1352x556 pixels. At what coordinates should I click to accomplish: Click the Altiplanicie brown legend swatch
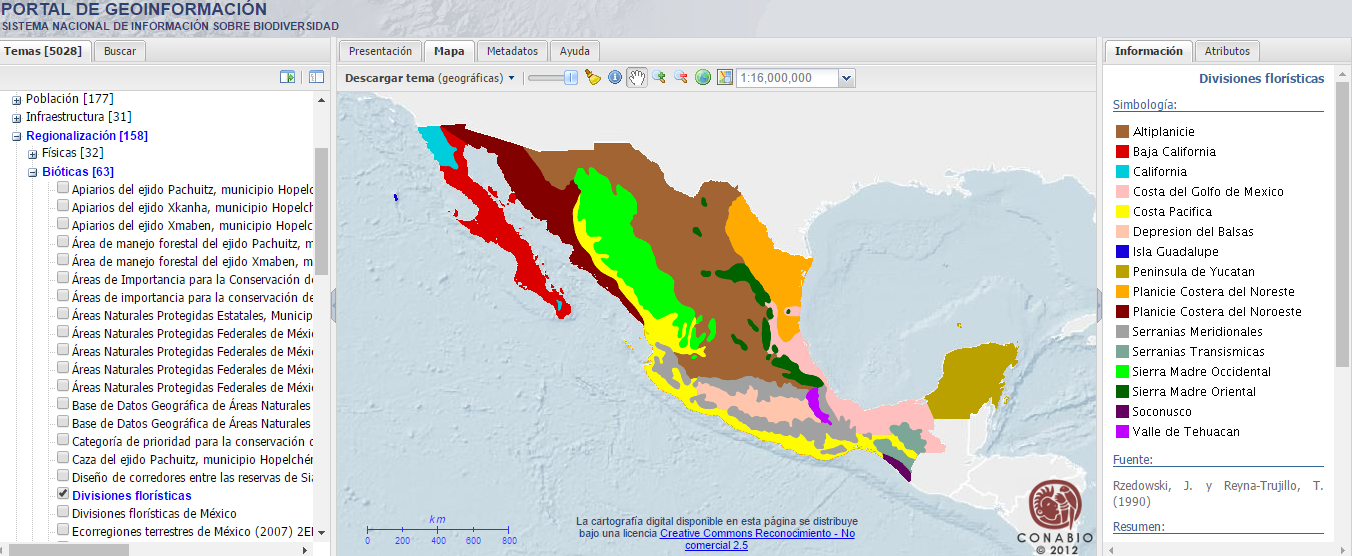click(x=1122, y=132)
